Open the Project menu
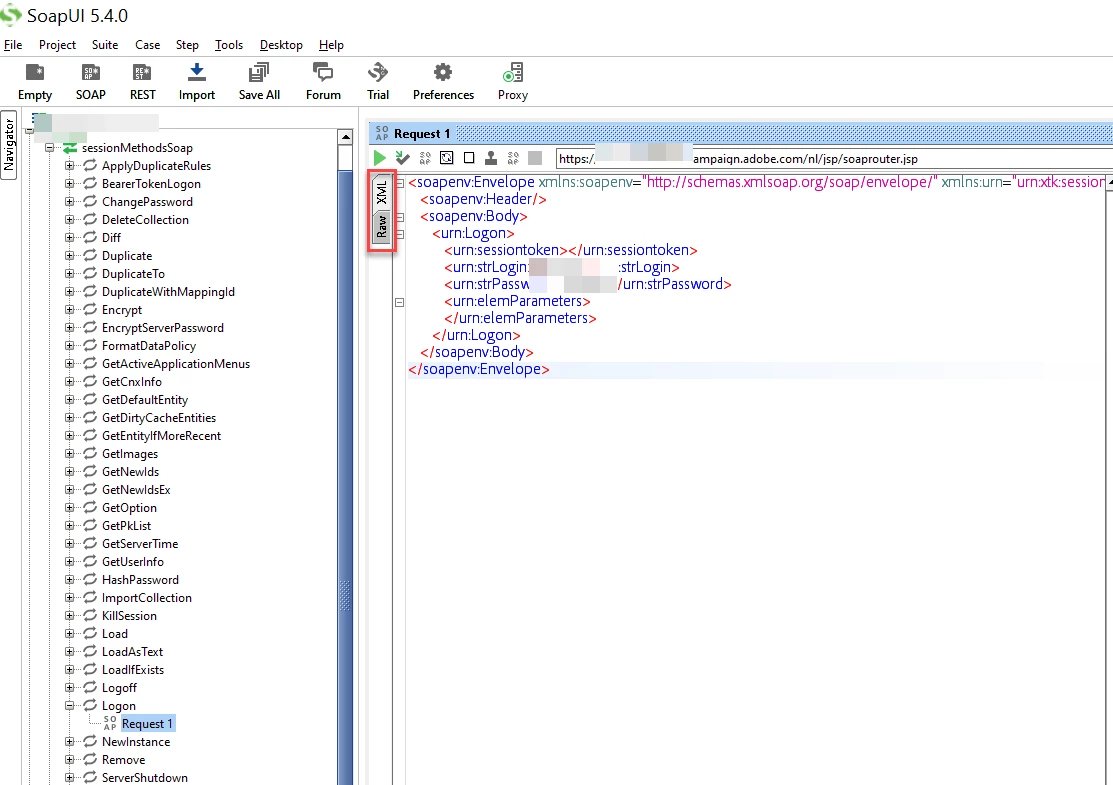Viewport: 1113px width, 785px height. click(x=57, y=45)
